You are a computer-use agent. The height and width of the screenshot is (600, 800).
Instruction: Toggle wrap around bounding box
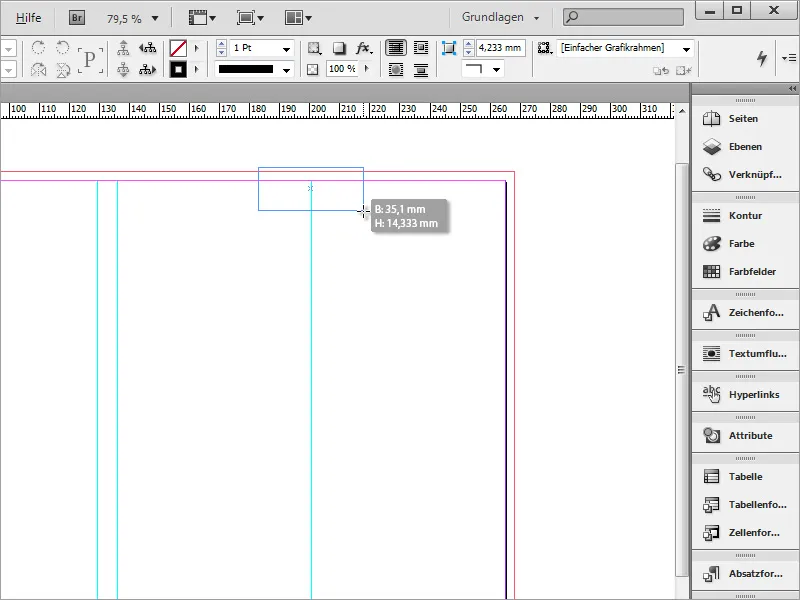pos(421,48)
